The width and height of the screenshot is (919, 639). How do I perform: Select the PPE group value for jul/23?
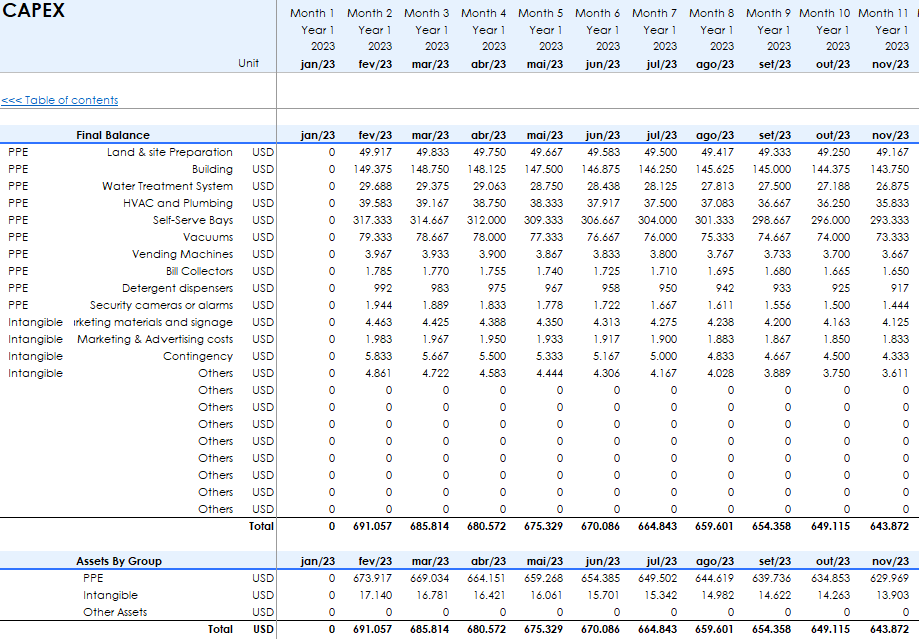click(x=658, y=578)
